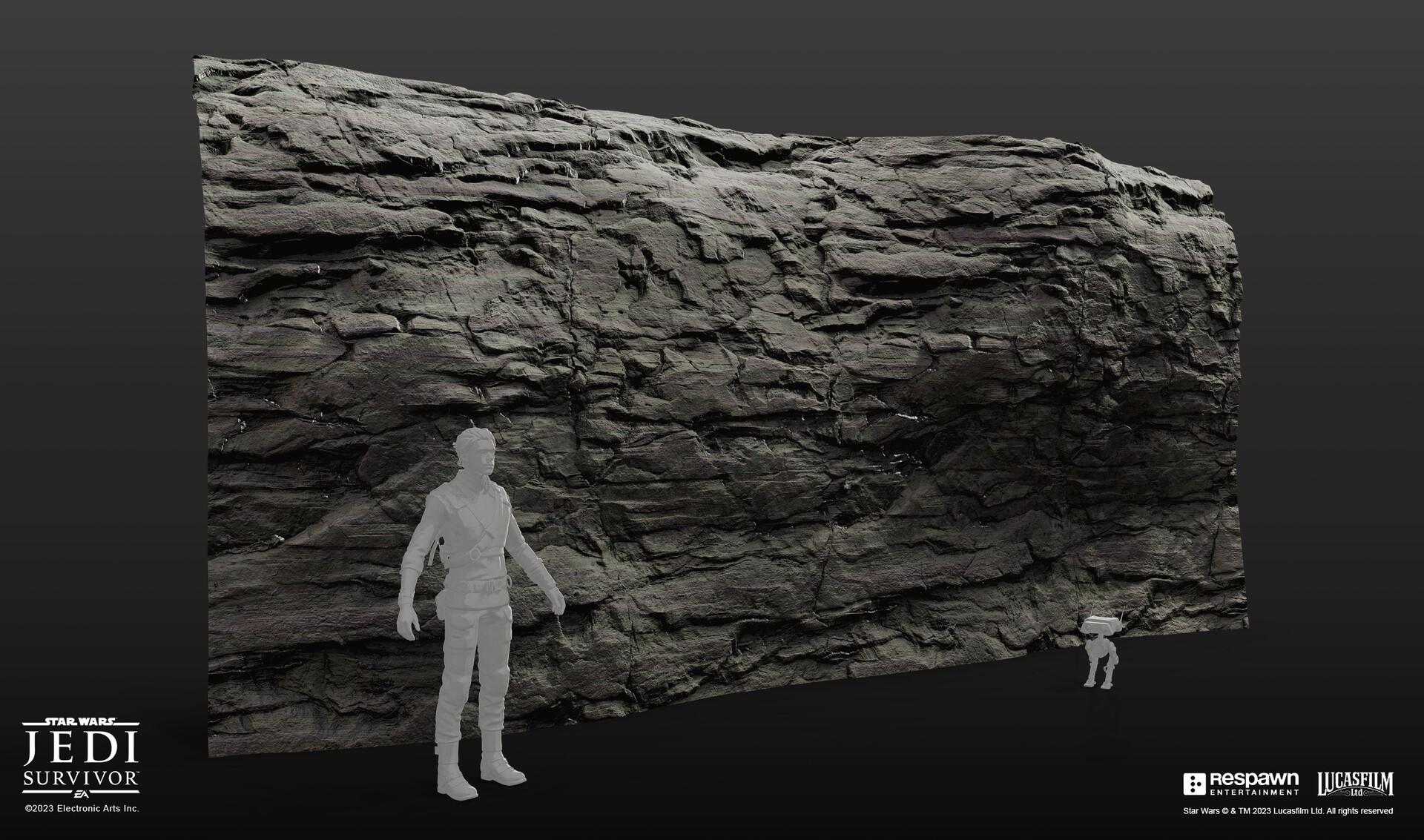Click the Star Wars logo text
Viewport: 1424px width, 840px height.
pos(81,721)
